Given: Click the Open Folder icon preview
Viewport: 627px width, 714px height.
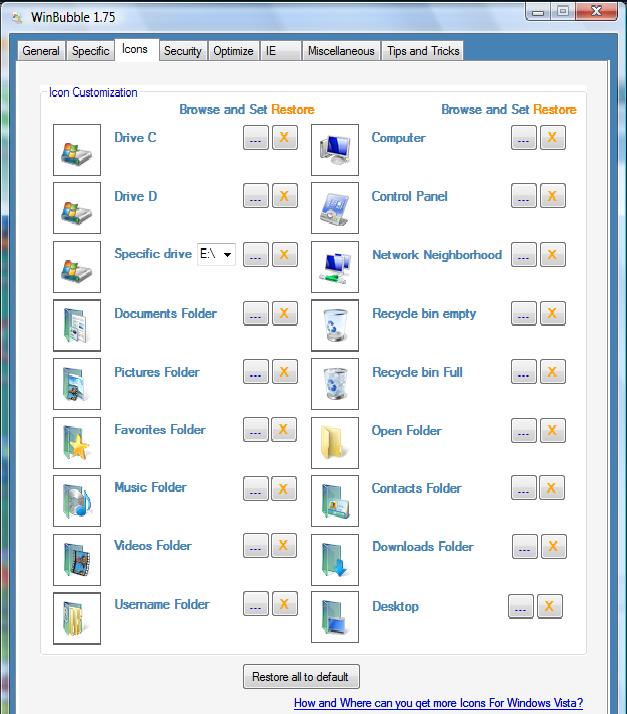Looking at the screenshot, I should pyautogui.click(x=335, y=443).
